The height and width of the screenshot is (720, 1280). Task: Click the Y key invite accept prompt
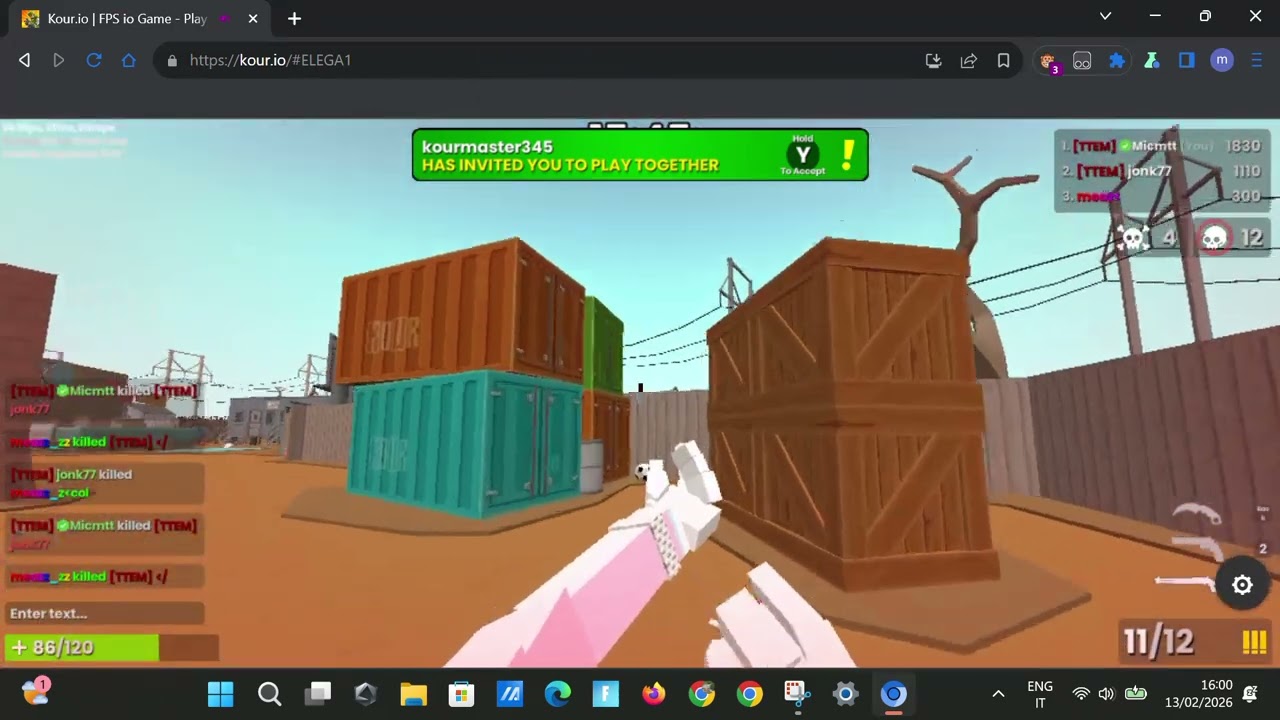click(802, 155)
